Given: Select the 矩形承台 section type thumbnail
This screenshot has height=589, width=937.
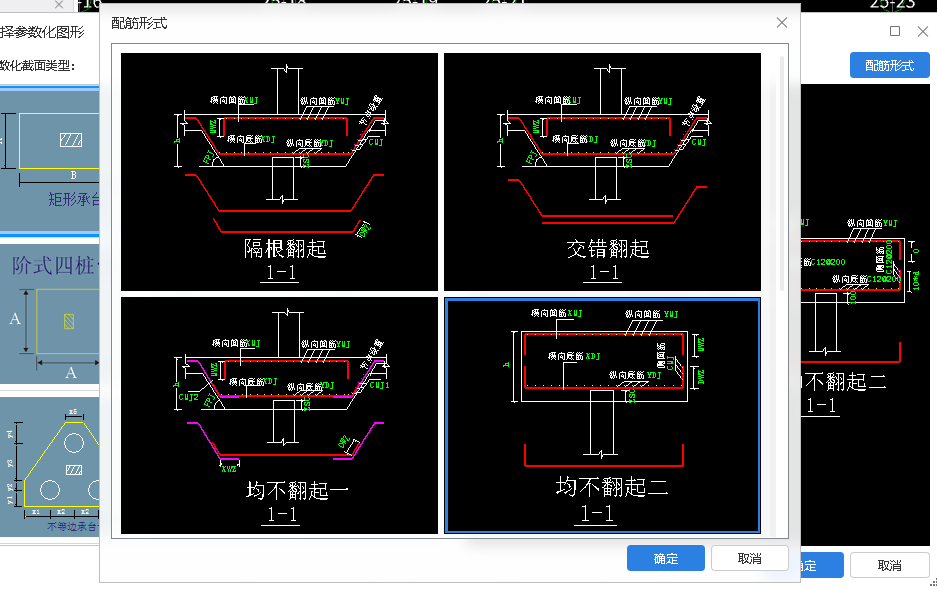Looking at the screenshot, I should [50, 159].
